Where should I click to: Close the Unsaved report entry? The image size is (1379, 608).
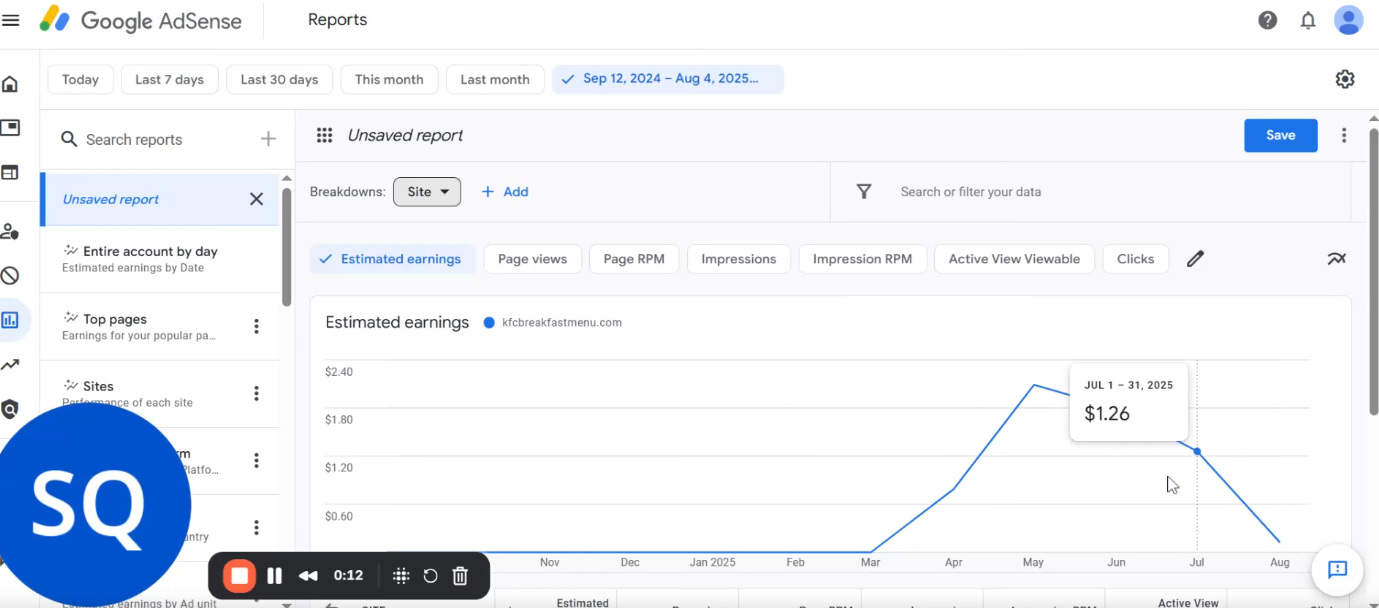coord(256,199)
